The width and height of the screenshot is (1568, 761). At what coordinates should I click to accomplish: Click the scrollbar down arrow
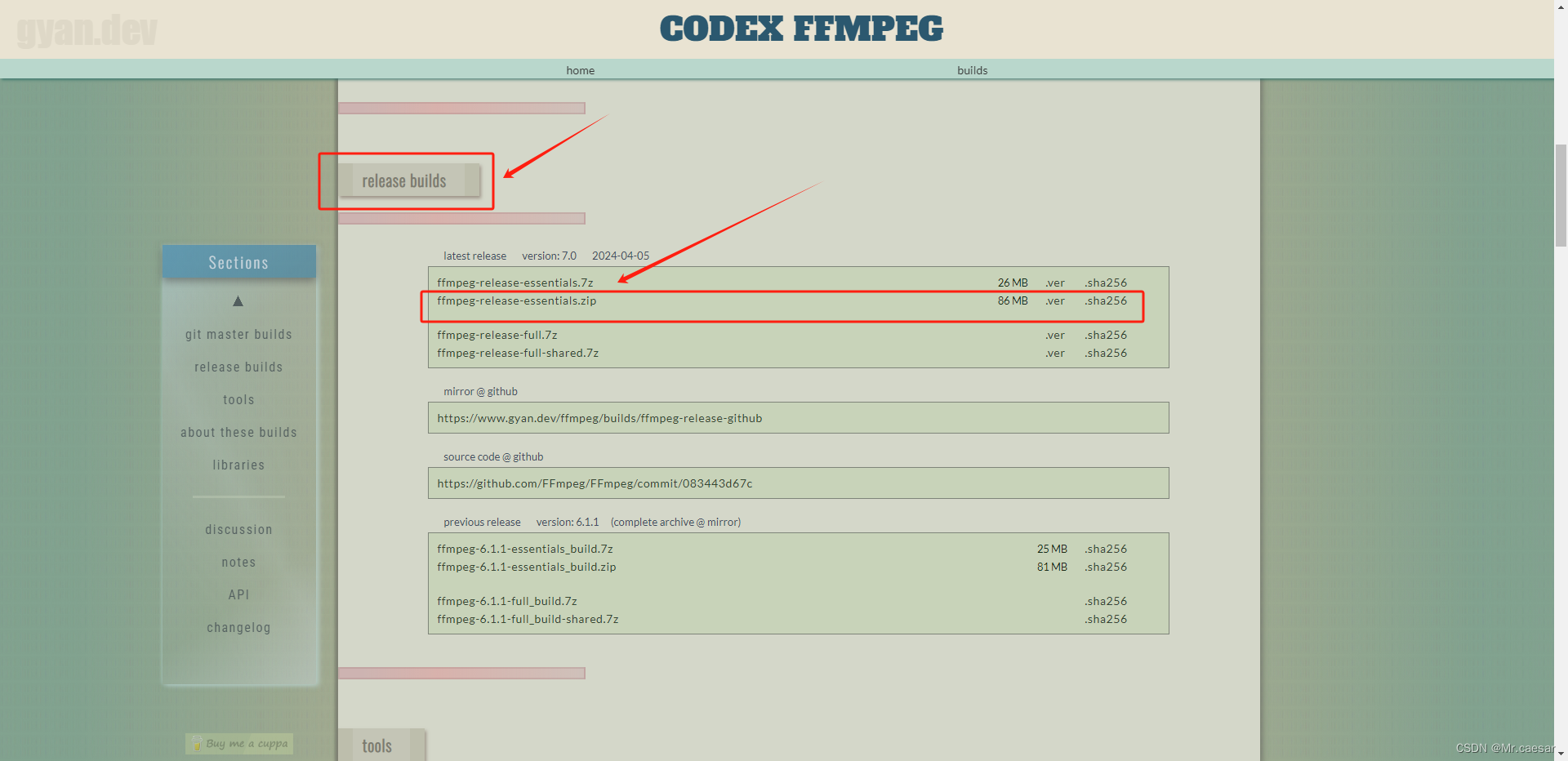click(x=1560, y=754)
